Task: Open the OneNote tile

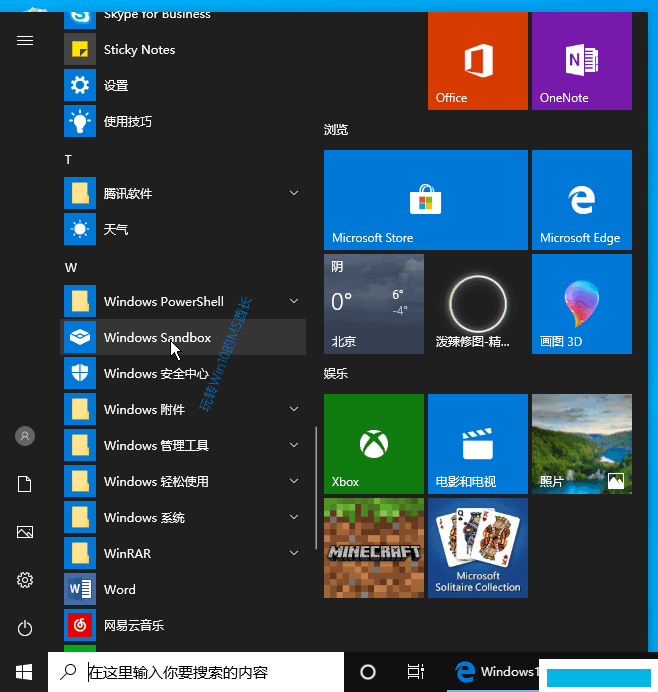Action: [582, 61]
